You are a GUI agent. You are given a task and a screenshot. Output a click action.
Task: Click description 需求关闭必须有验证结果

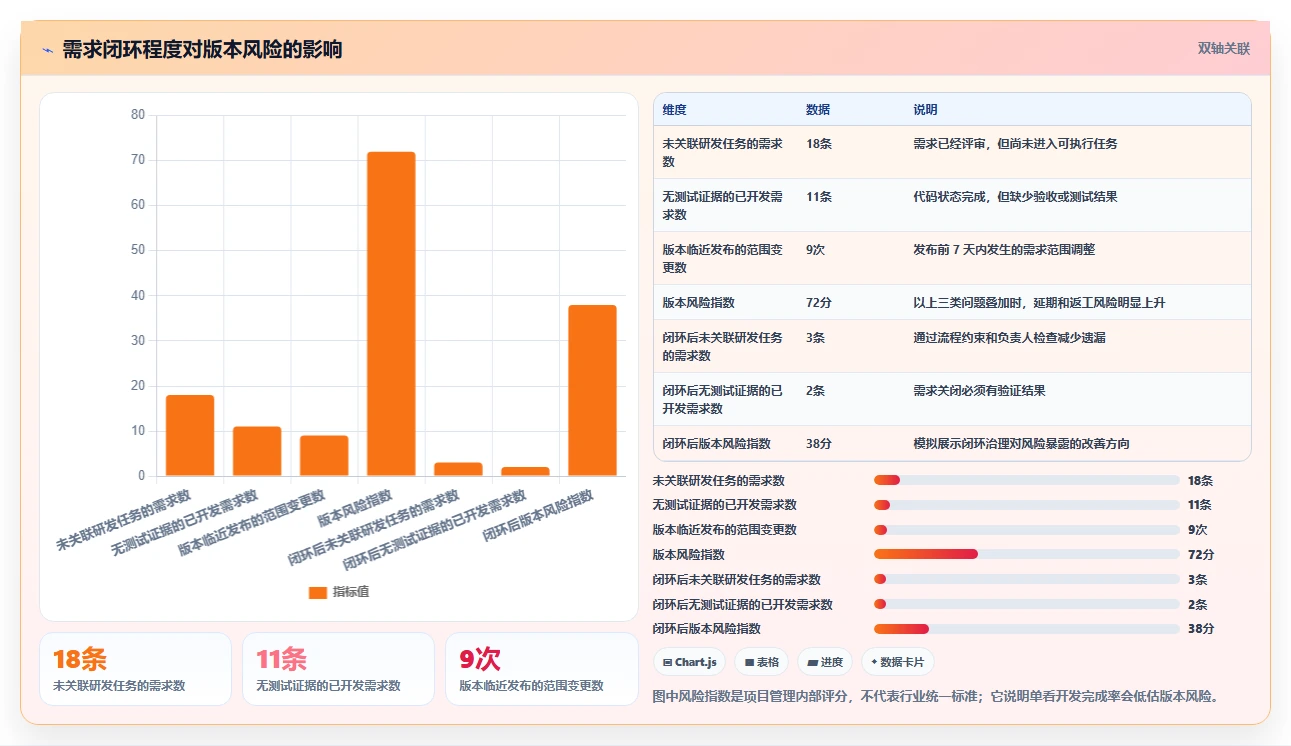[979, 391]
